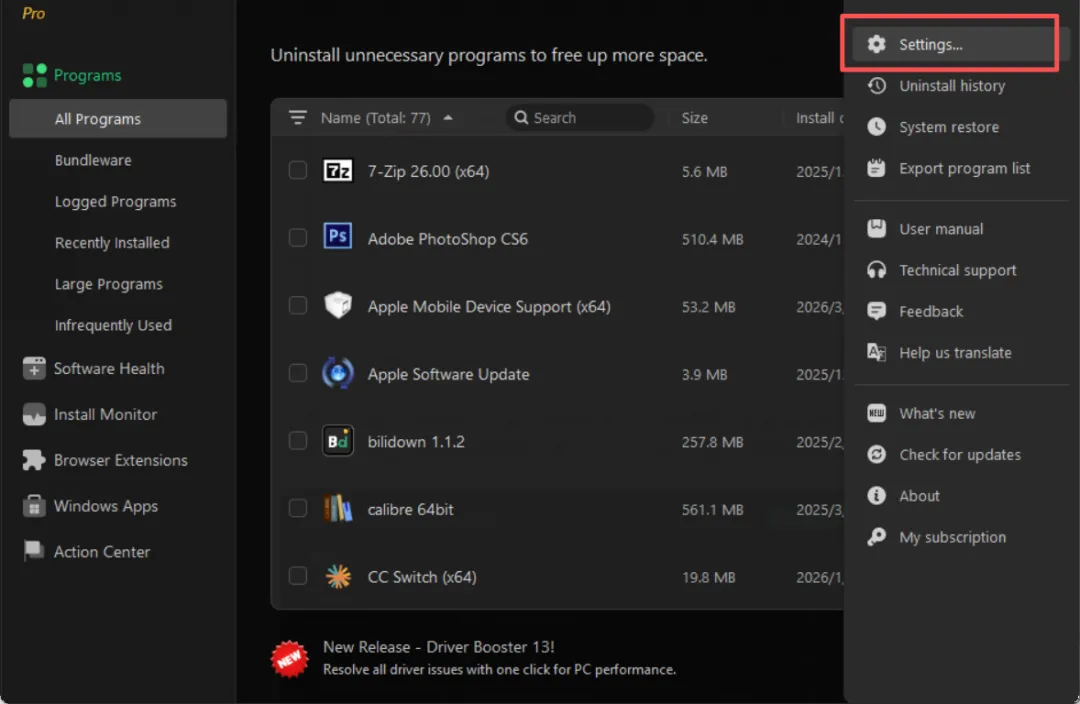This screenshot has width=1080, height=704.
Task: Click the Apple Software Update icon
Action: pyautogui.click(x=338, y=373)
